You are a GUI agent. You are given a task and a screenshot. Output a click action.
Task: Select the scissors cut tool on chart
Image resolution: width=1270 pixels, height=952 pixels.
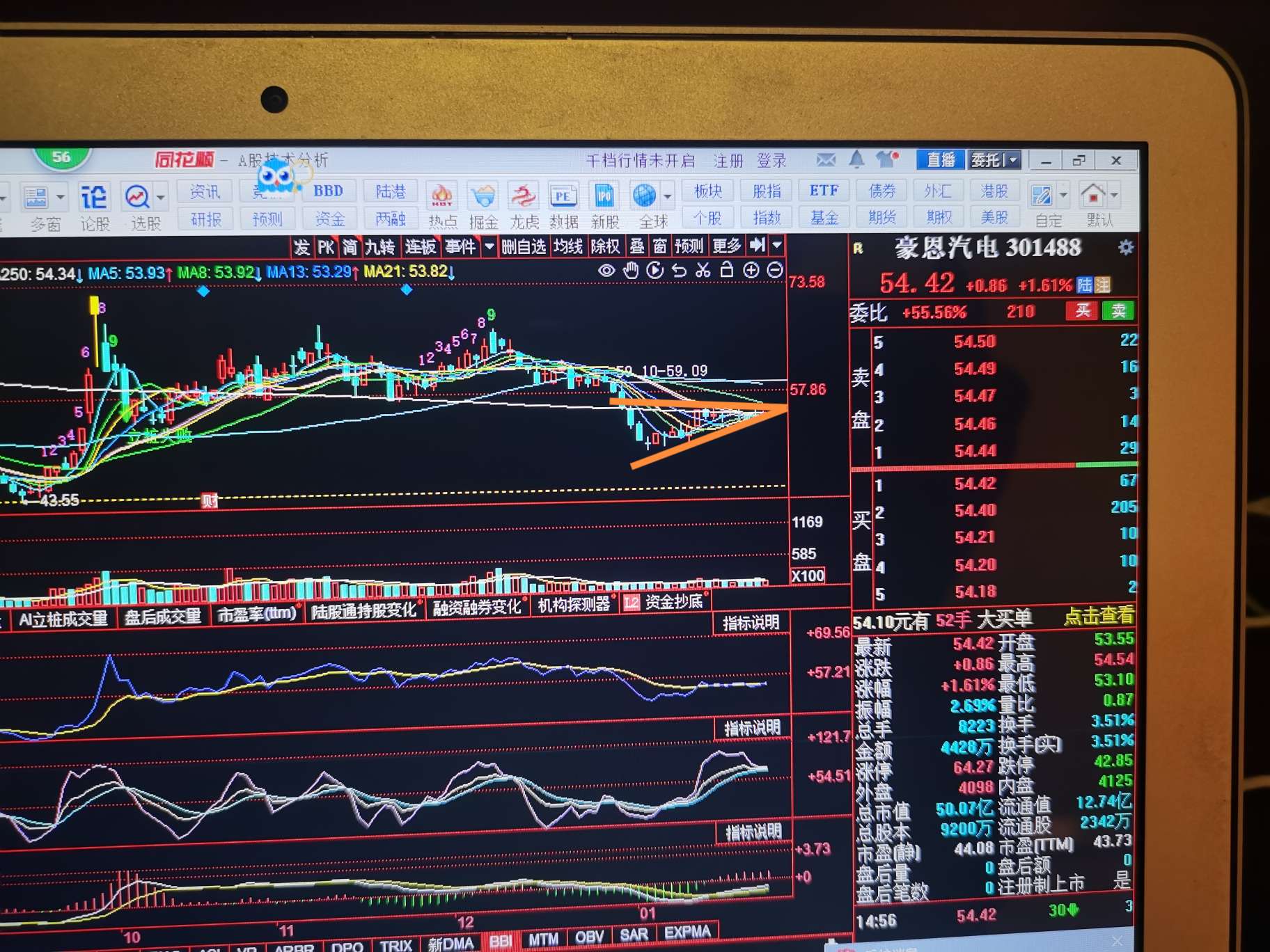(x=703, y=270)
